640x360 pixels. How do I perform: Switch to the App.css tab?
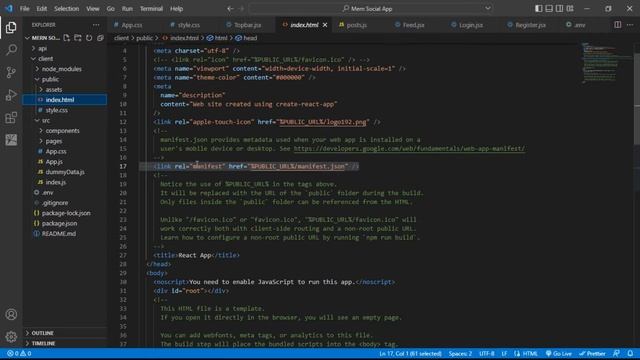coord(132,25)
